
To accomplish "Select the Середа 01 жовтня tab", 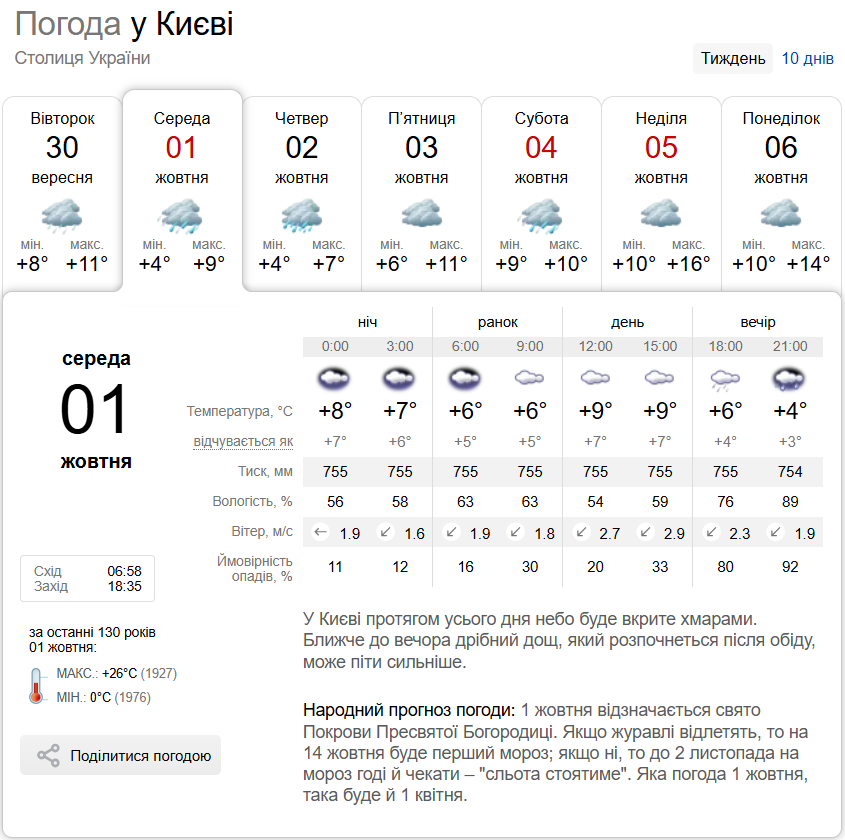I will point(182,148).
